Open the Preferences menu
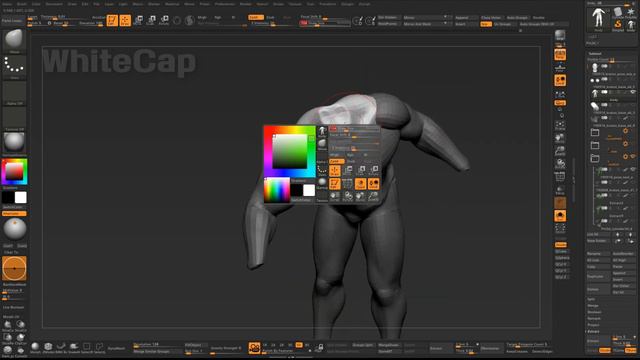Image resolution: width=640 pixels, height=360 pixels. pyautogui.click(x=225, y=4)
